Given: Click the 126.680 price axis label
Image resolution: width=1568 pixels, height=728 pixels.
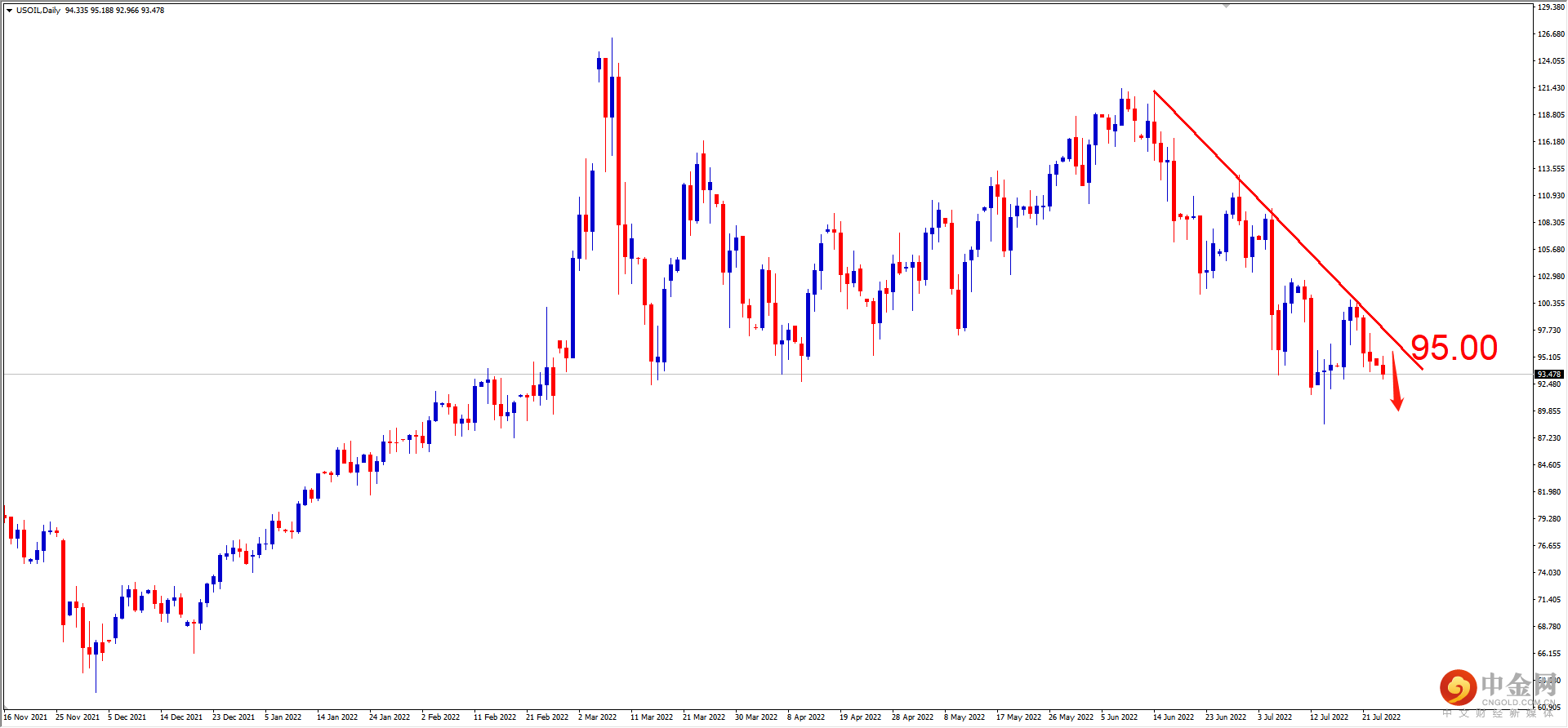Looking at the screenshot, I should 1551,34.
